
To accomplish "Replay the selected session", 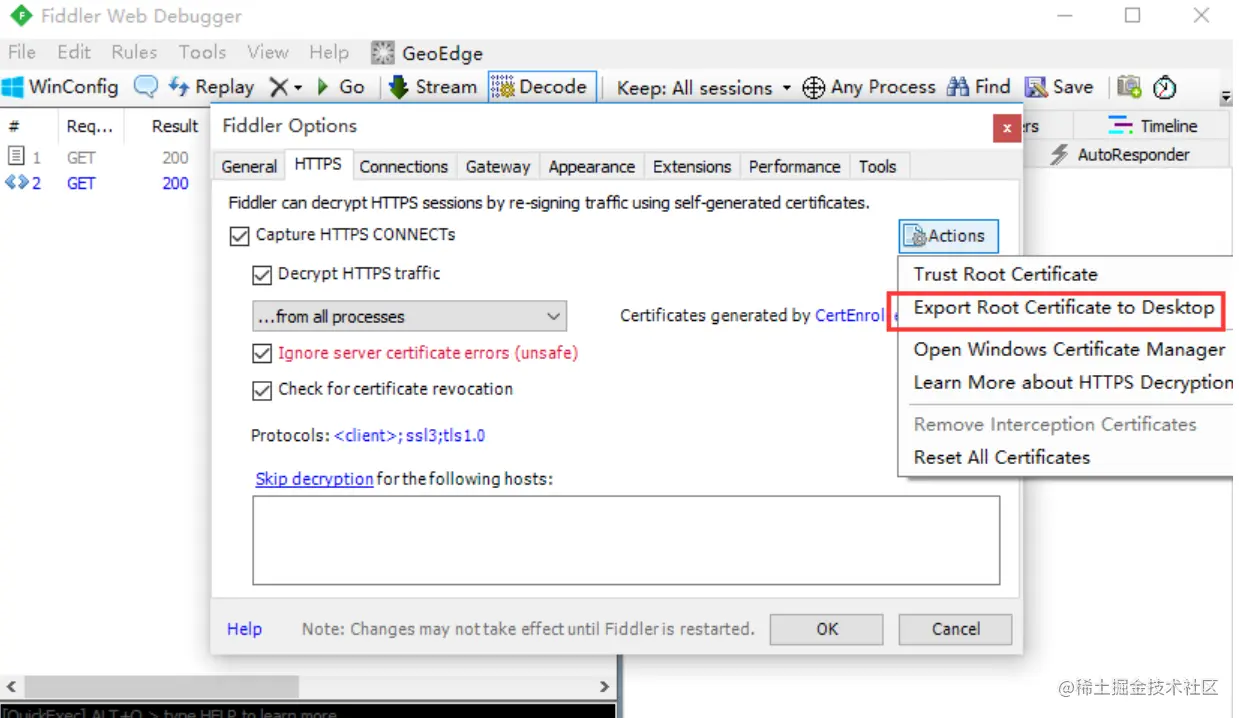I will (211, 87).
